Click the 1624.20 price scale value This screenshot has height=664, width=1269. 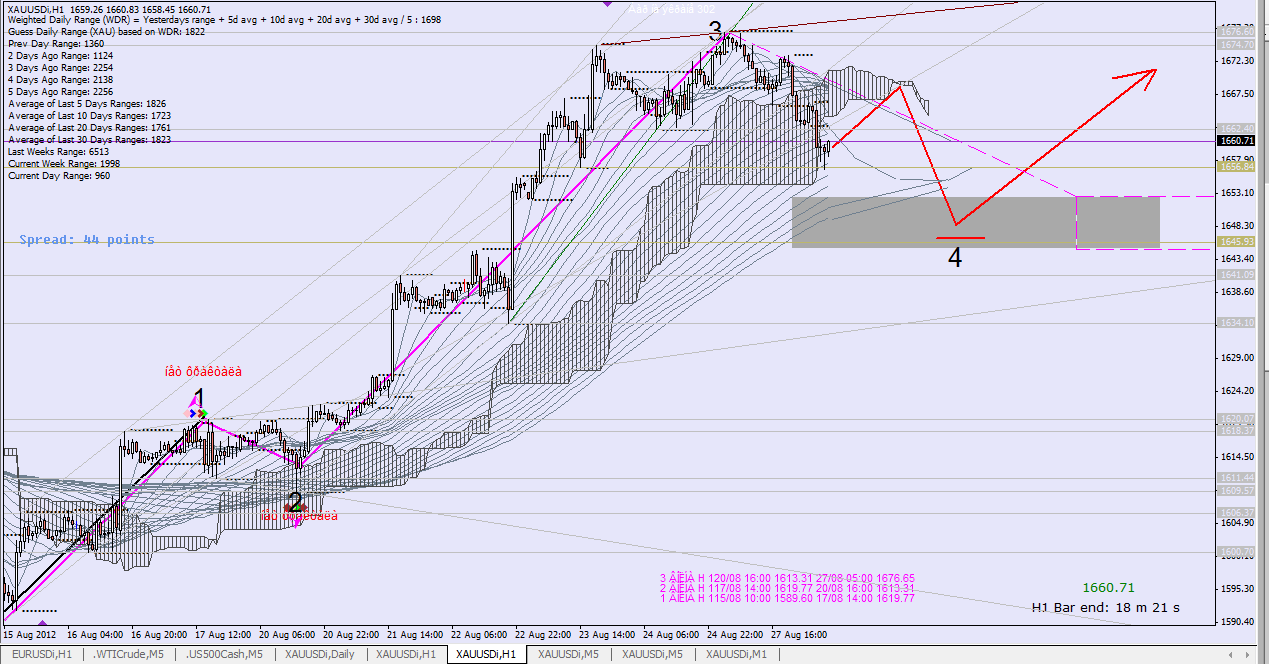point(1238,391)
